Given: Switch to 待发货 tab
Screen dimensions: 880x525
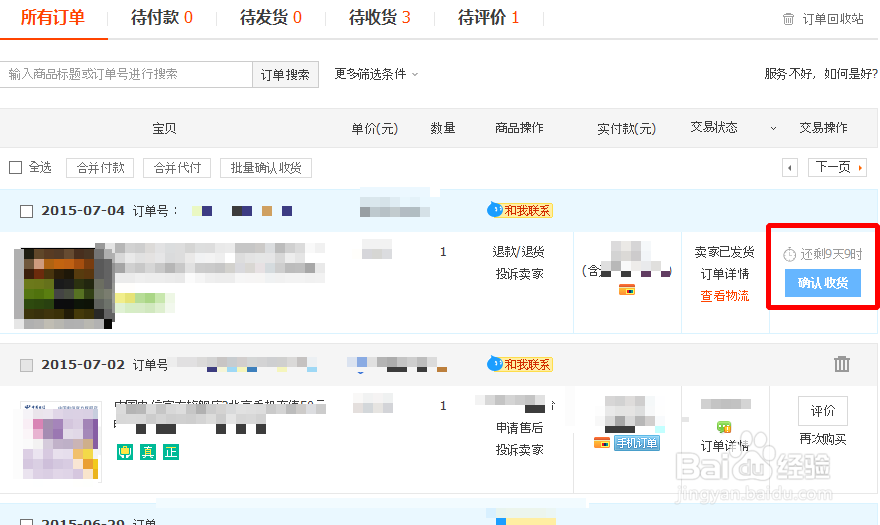Looking at the screenshot, I should pos(271,17).
